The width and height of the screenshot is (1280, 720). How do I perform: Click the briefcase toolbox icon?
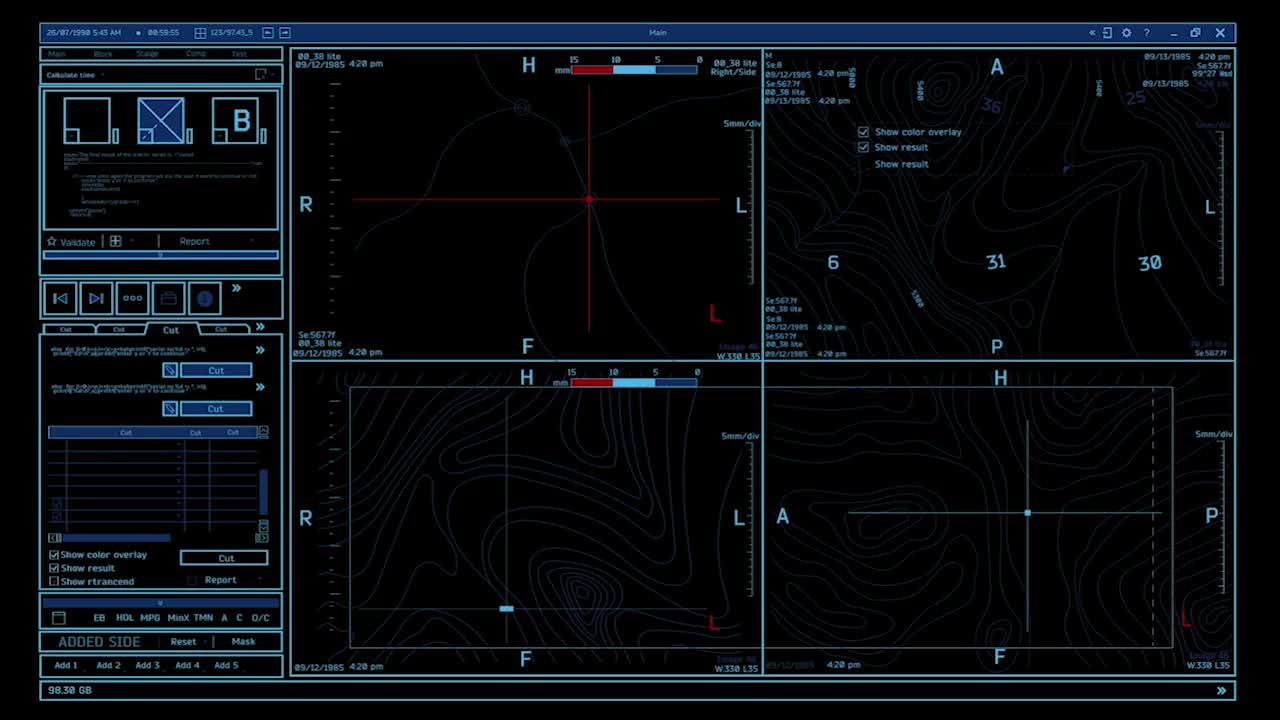click(x=168, y=298)
